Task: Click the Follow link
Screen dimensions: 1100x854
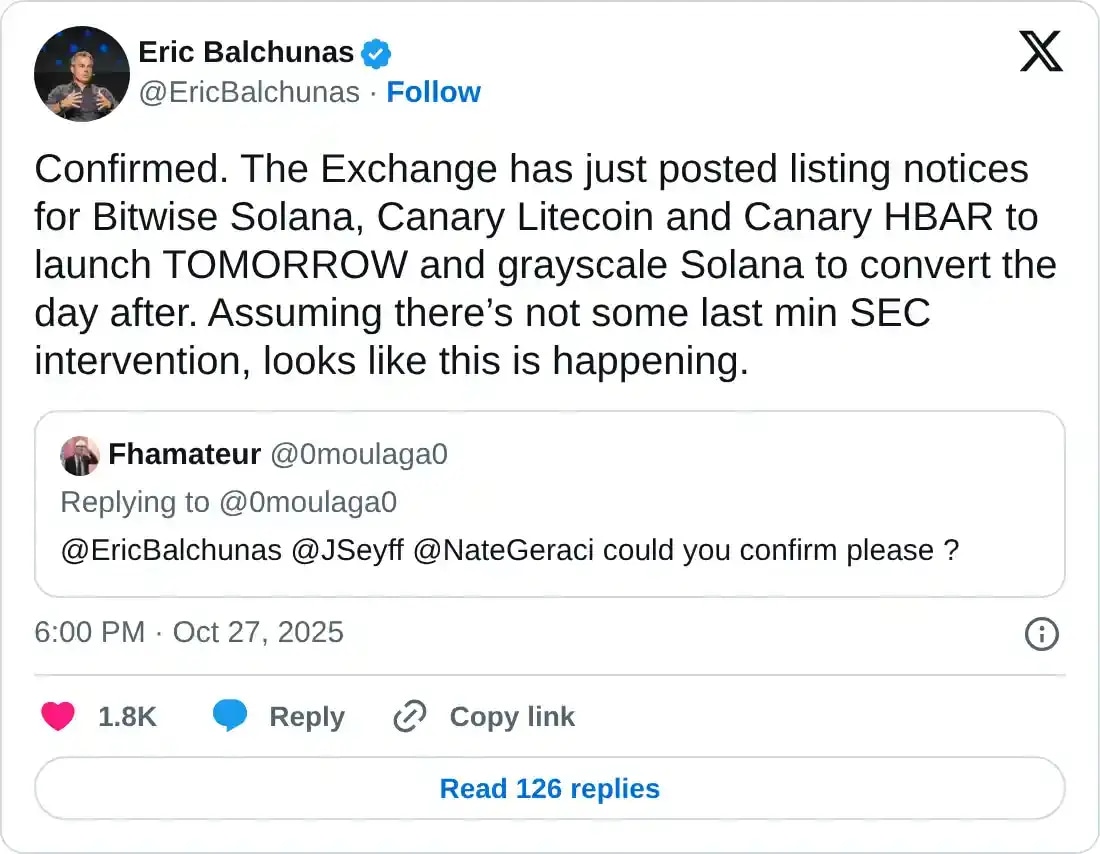Action: point(434,92)
